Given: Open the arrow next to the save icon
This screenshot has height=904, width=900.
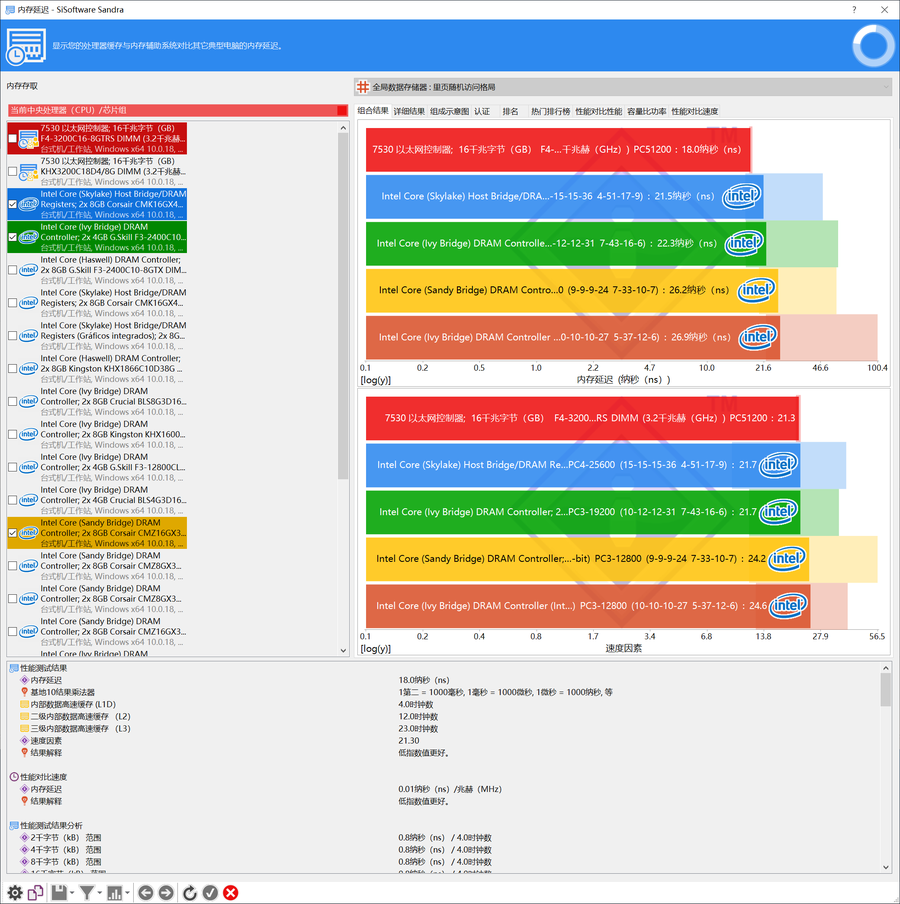Looking at the screenshot, I should (72, 893).
